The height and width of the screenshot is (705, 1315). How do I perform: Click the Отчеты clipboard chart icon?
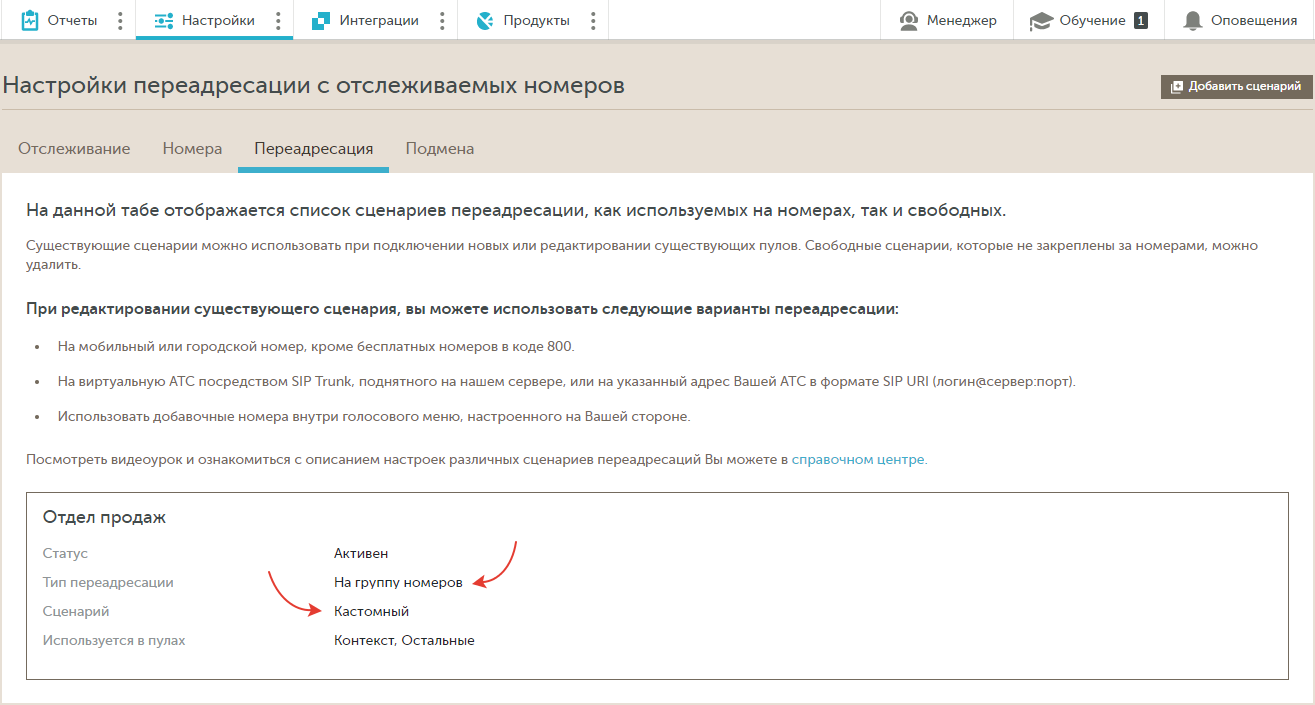pyautogui.click(x=30, y=20)
